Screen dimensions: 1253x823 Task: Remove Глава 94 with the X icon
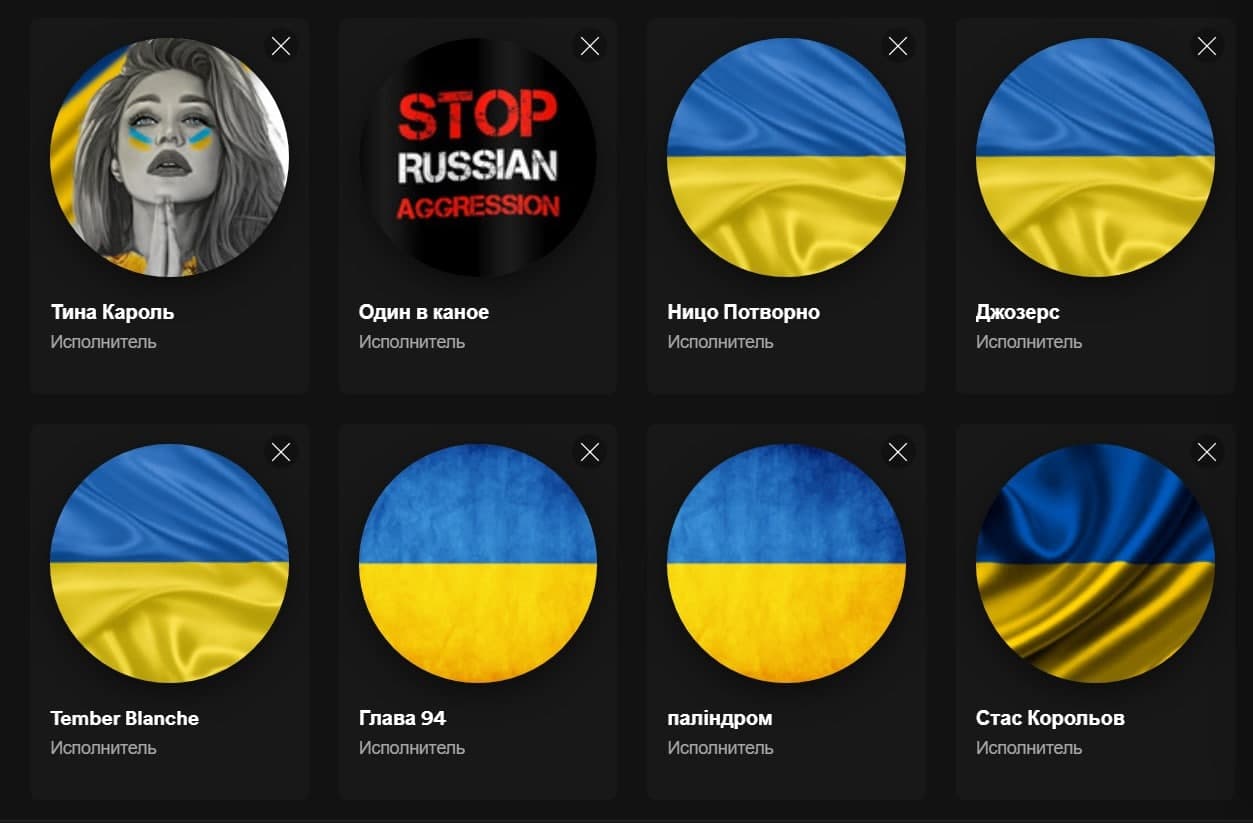point(590,452)
